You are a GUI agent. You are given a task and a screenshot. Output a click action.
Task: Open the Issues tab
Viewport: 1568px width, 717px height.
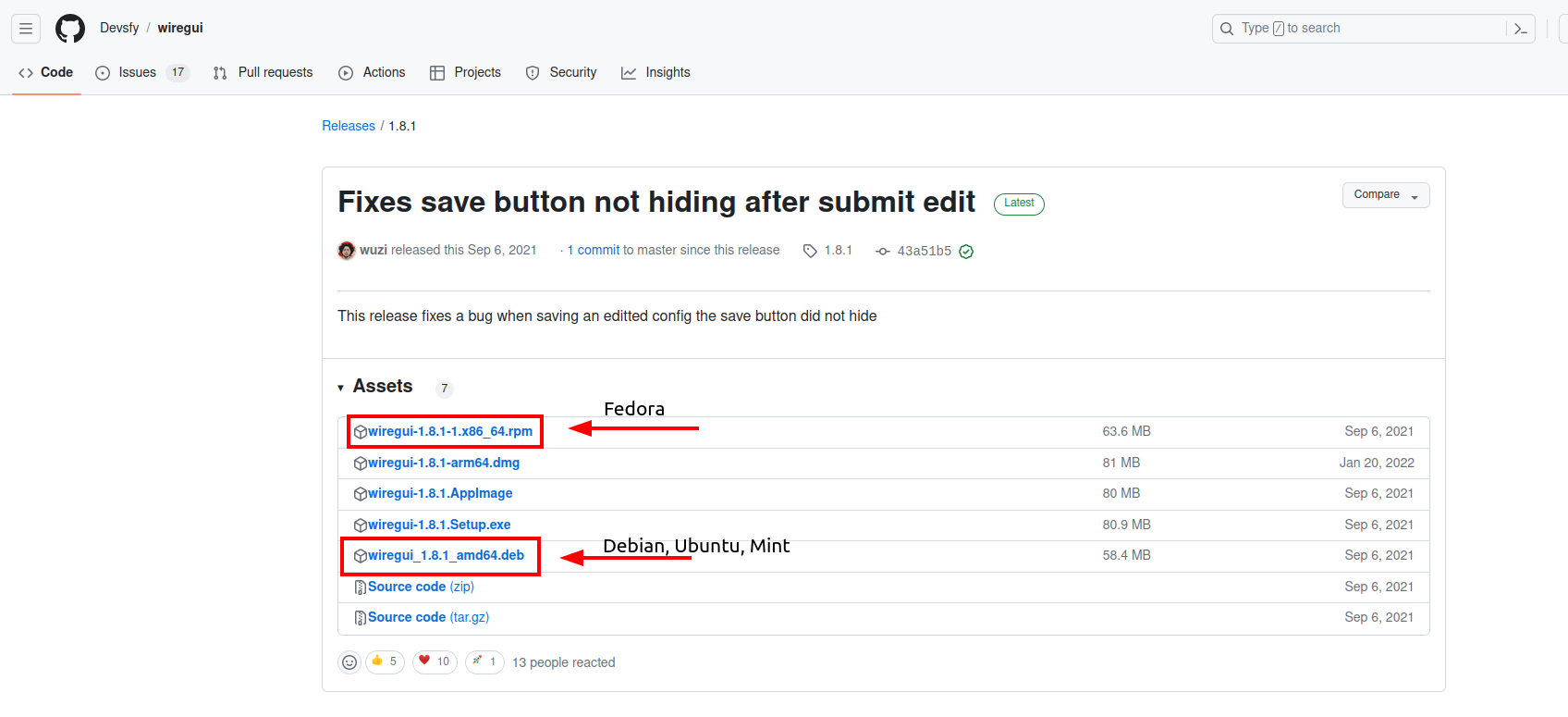click(138, 72)
